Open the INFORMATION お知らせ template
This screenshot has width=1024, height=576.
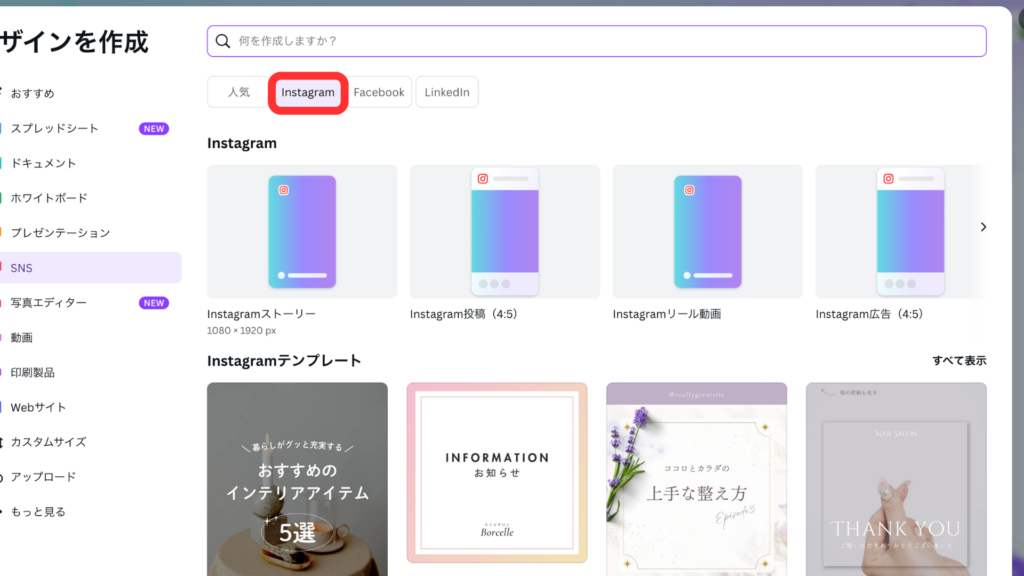497,474
